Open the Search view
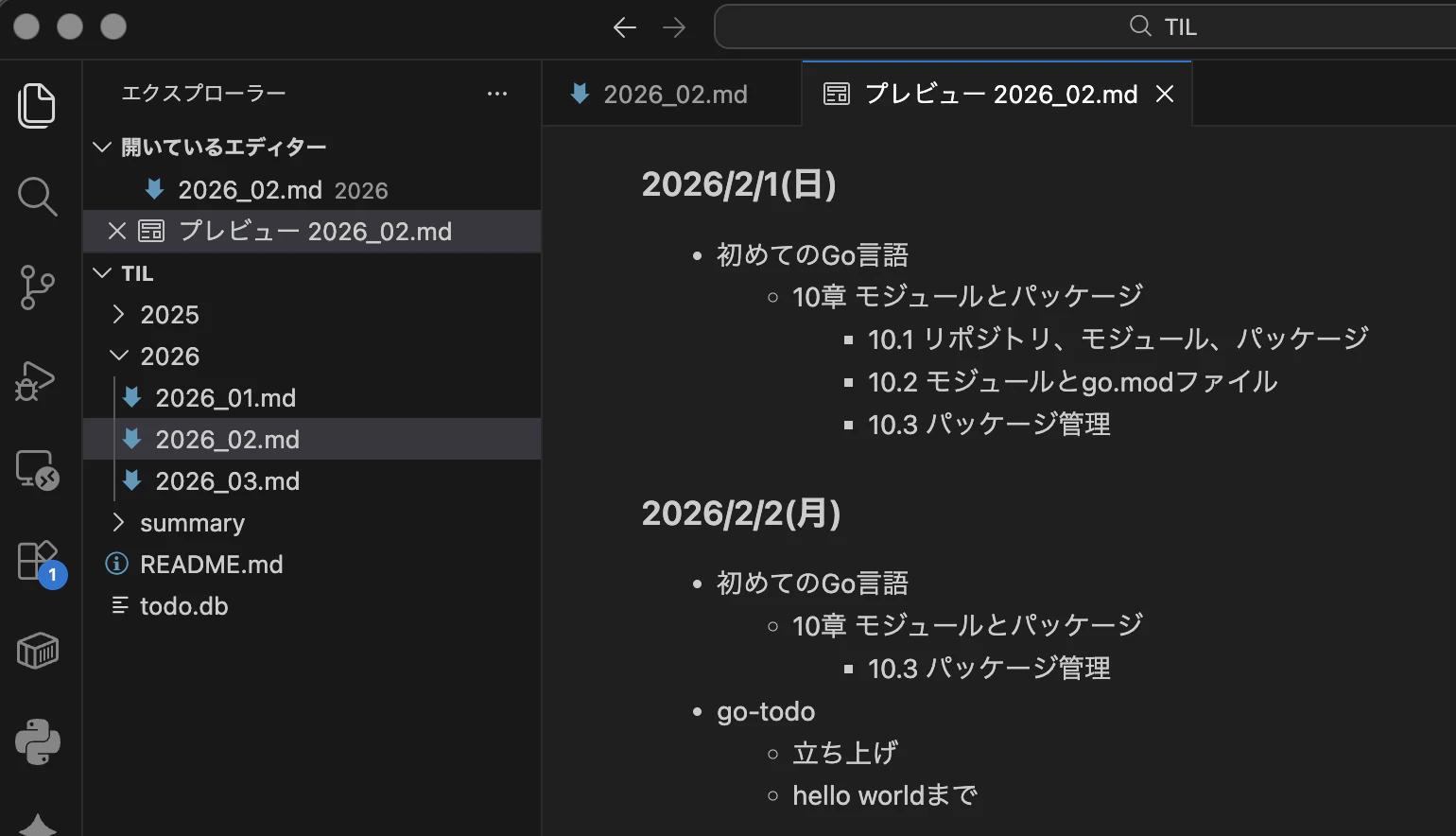 coord(37,197)
